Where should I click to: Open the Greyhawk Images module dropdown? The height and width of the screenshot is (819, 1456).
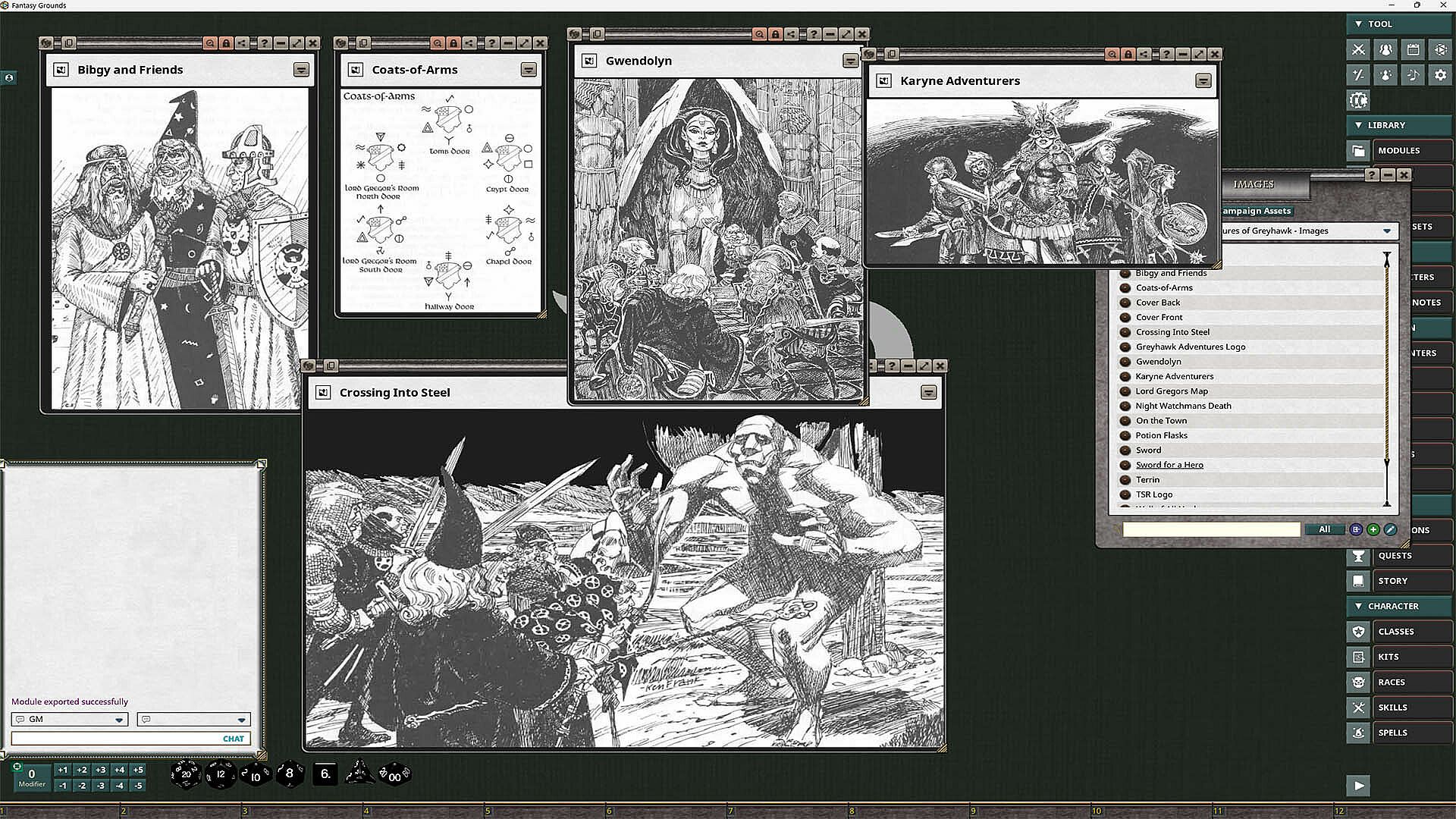pos(1386,231)
